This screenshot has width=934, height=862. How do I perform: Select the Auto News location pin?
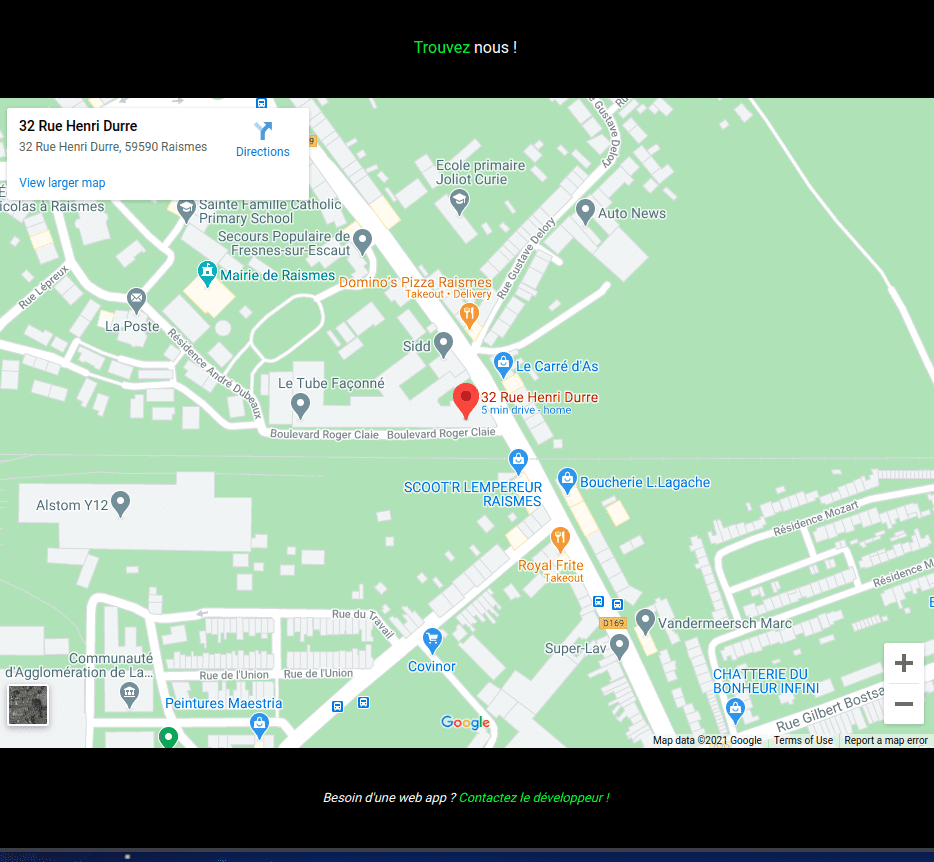click(586, 212)
